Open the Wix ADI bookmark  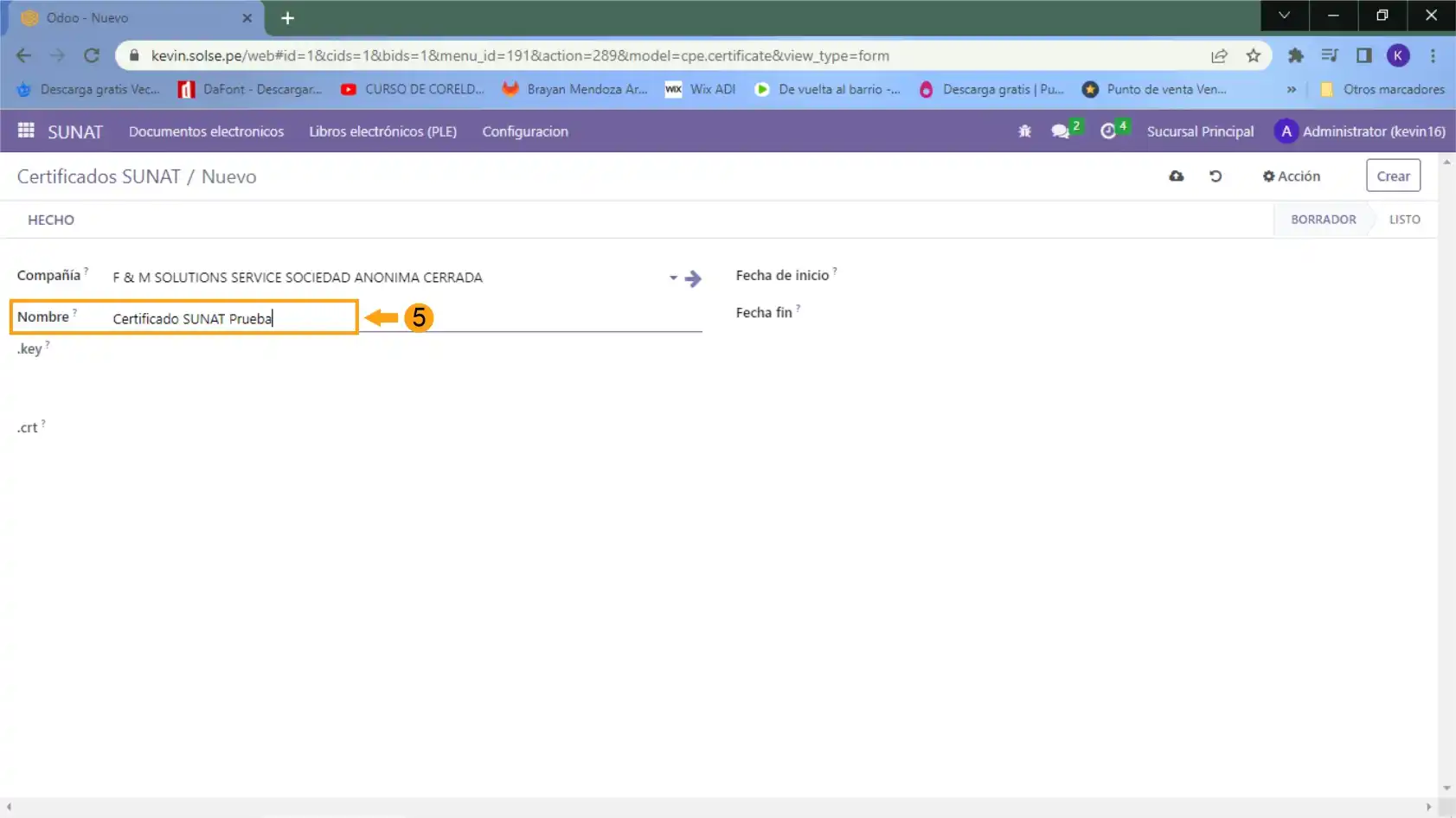(x=701, y=89)
